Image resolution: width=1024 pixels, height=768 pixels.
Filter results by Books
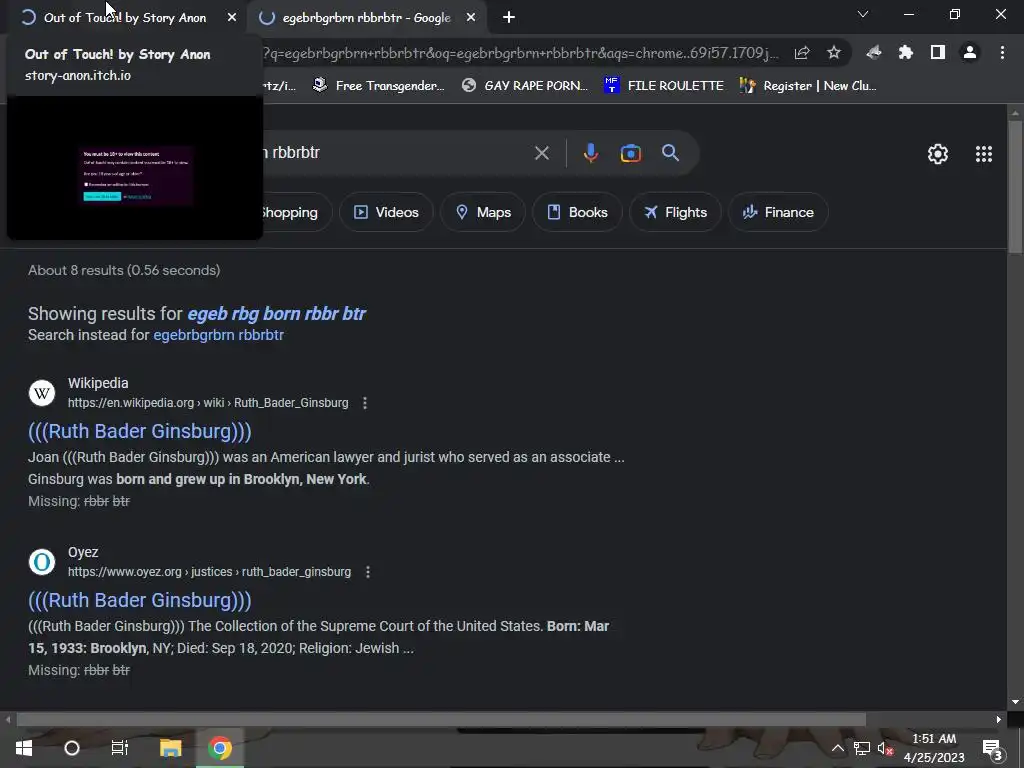[x=577, y=212]
